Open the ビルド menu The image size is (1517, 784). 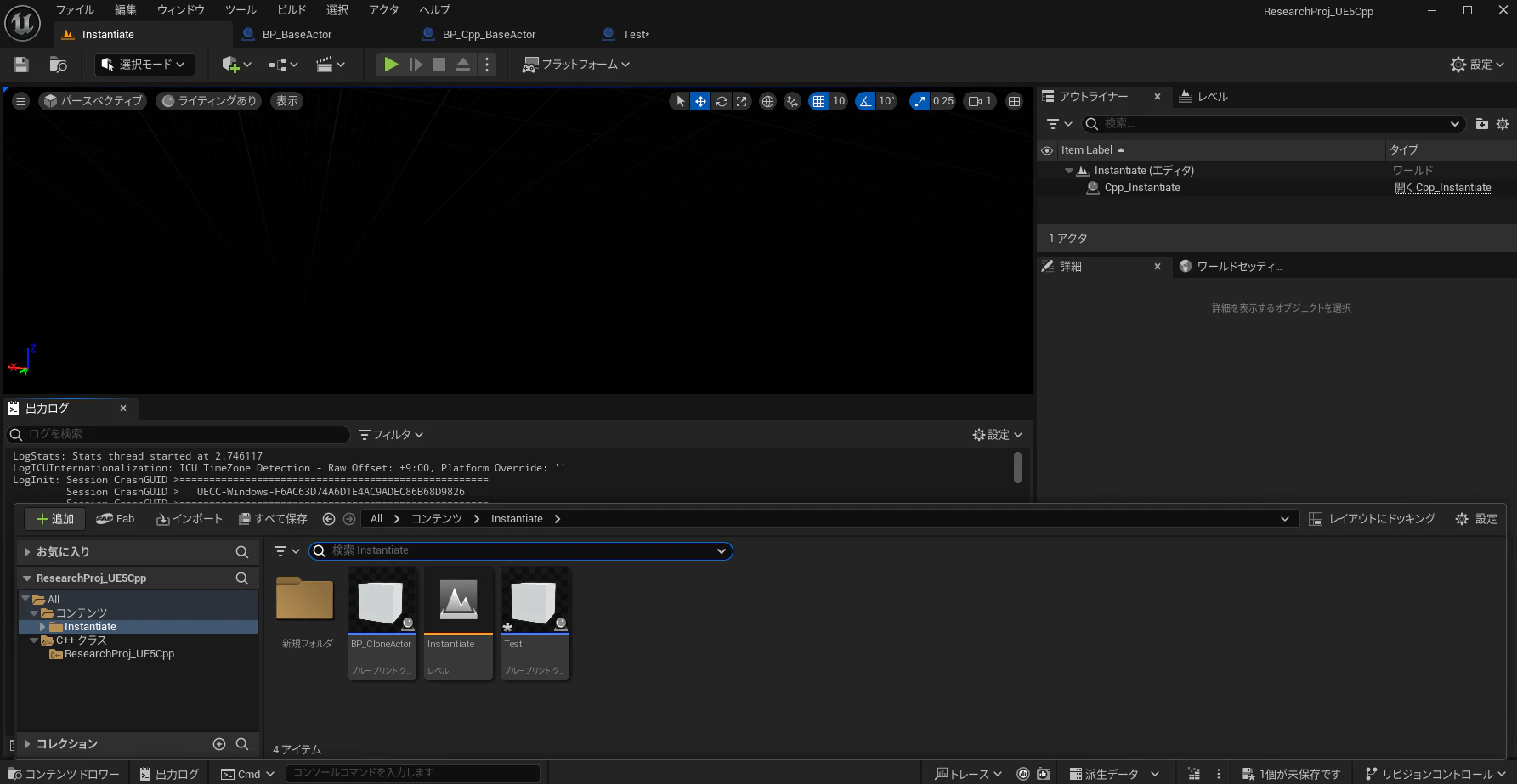(x=292, y=10)
